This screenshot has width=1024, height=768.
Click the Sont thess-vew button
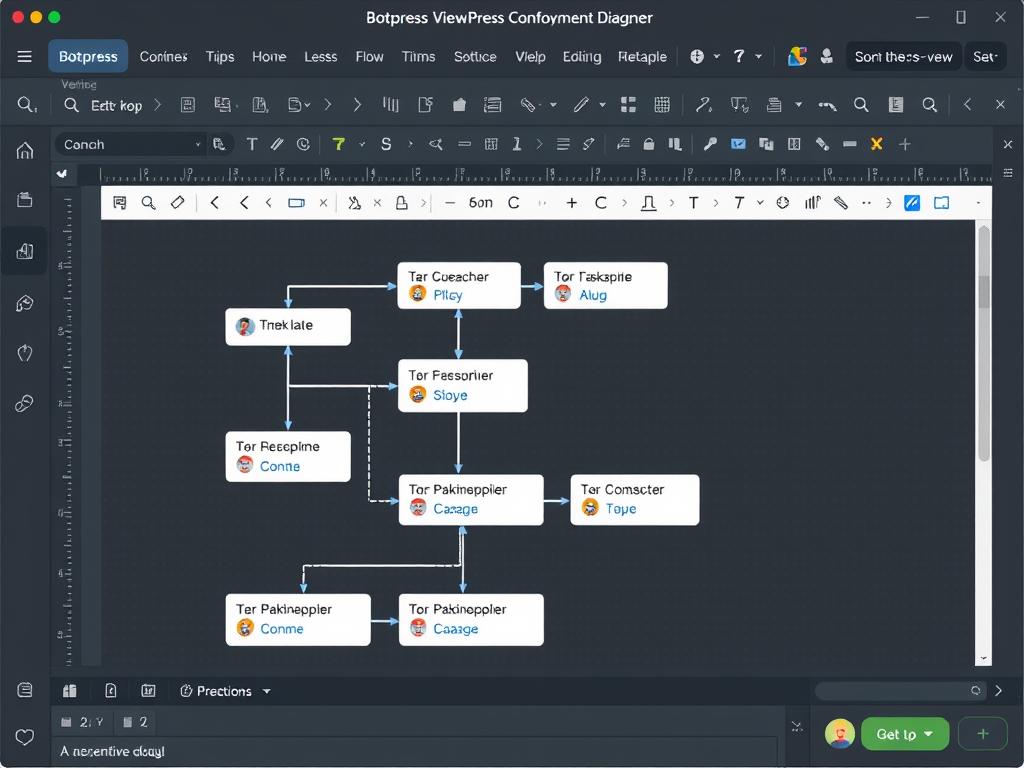click(x=903, y=57)
